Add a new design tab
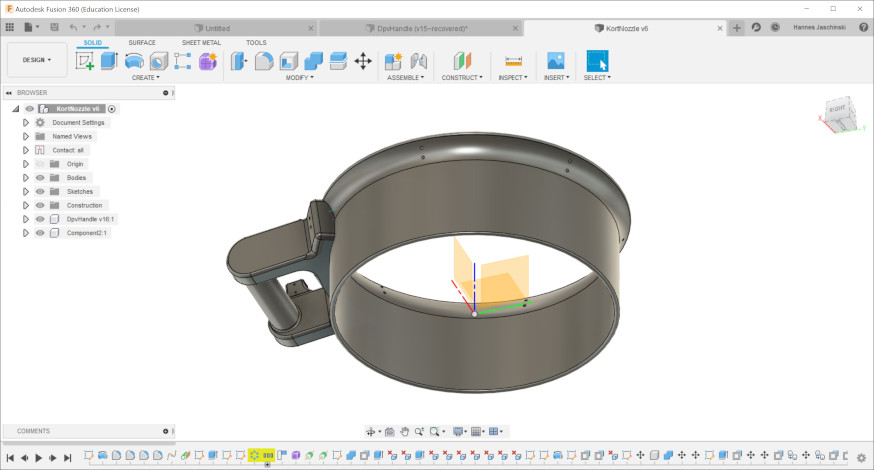Viewport: 874px width, 470px height. 737,28
